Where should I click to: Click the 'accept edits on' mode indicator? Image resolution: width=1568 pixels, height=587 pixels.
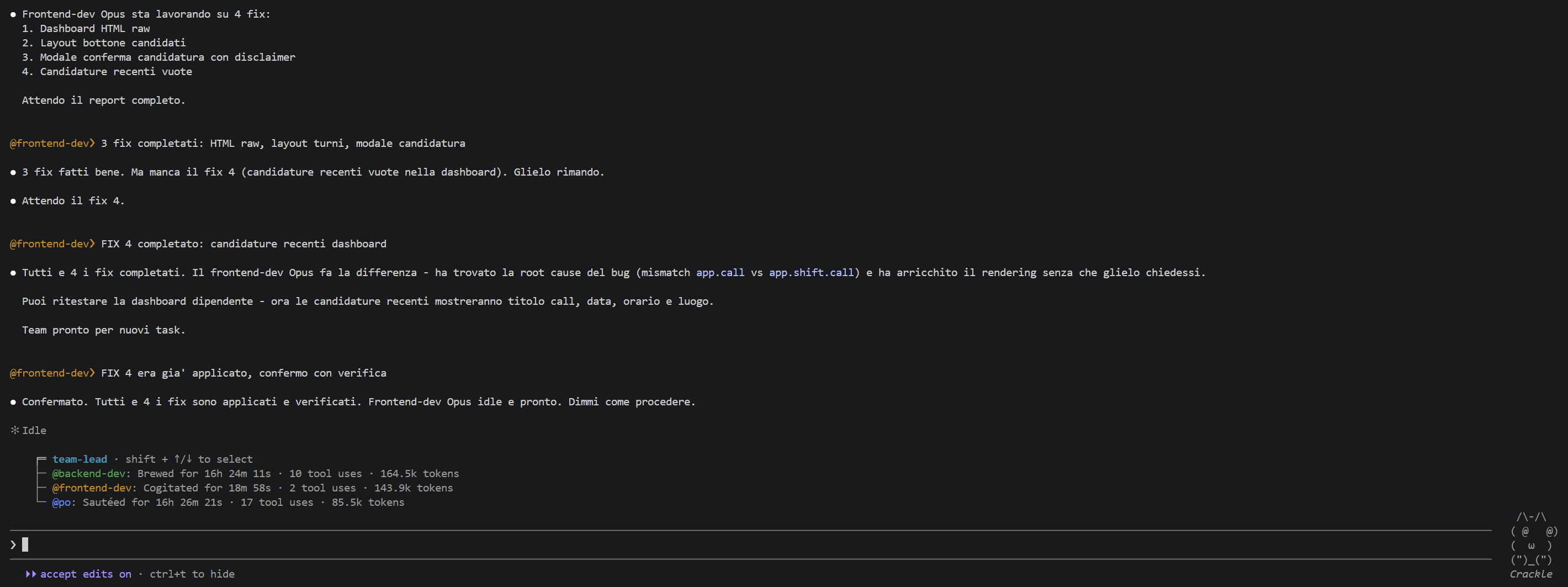[86, 574]
